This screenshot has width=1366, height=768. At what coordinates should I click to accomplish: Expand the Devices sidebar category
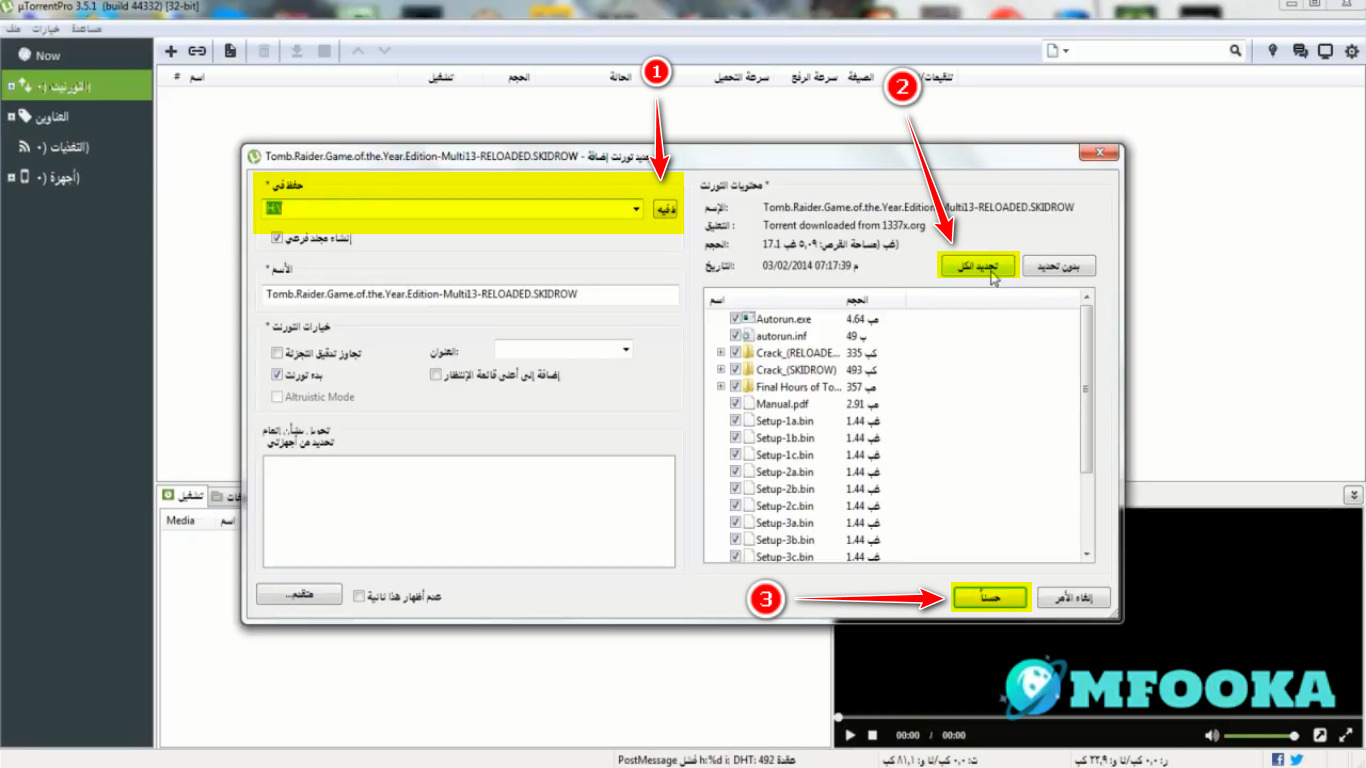(x=11, y=177)
